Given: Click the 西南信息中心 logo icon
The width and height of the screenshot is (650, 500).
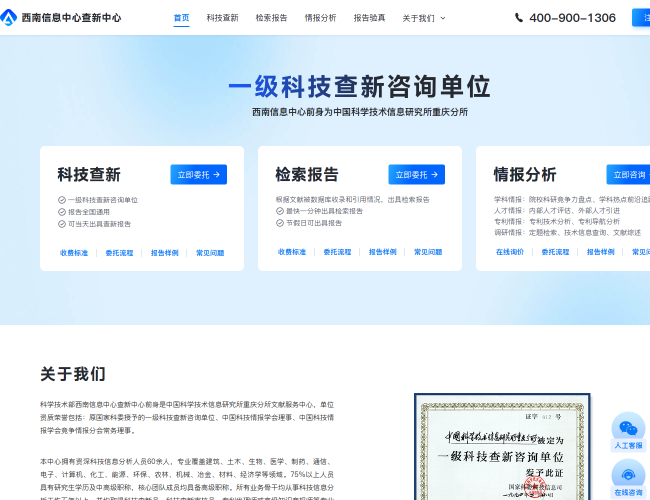Looking at the screenshot, I should coord(8,18).
